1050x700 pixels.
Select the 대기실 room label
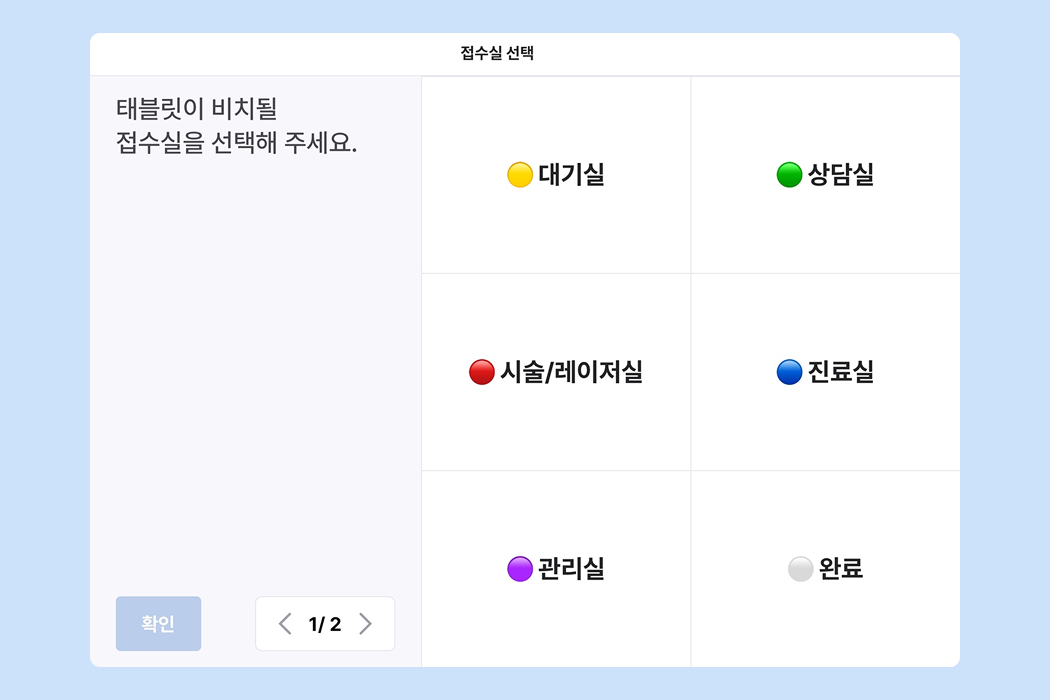pos(571,175)
